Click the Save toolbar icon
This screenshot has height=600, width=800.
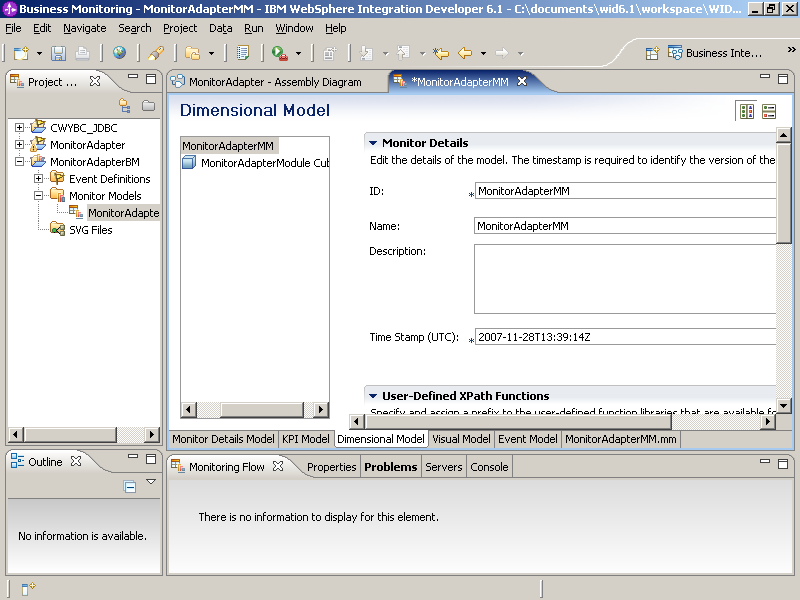pyautogui.click(x=58, y=53)
